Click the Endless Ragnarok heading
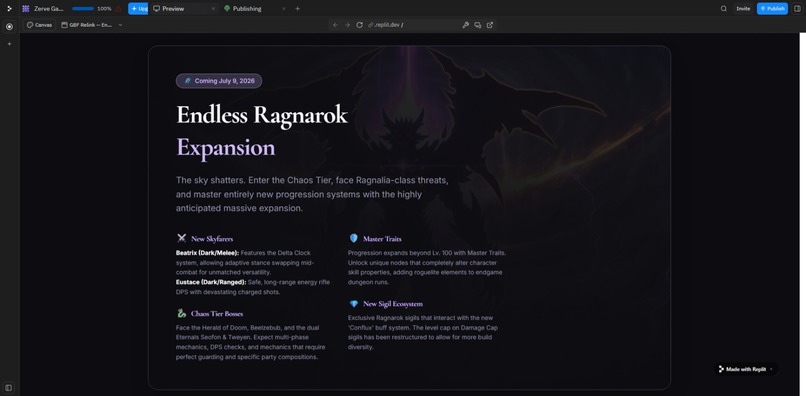The height and width of the screenshot is (396, 806). (262, 115)
